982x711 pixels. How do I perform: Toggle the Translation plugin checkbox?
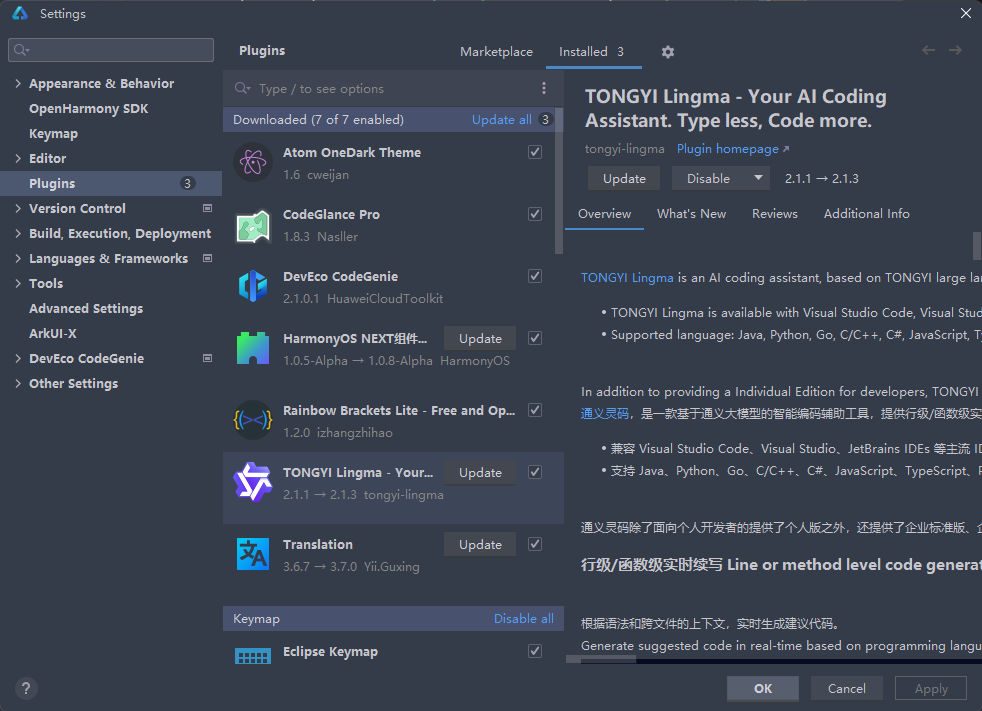point(535,544)
